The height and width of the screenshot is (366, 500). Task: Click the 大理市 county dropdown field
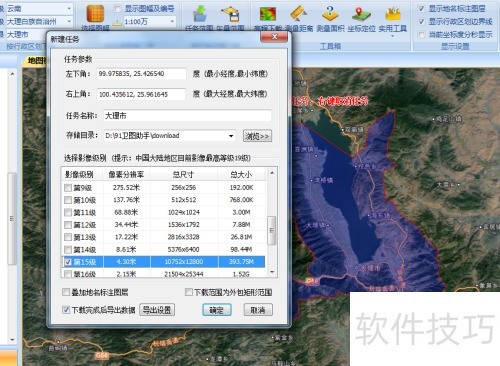coord(25,34)
